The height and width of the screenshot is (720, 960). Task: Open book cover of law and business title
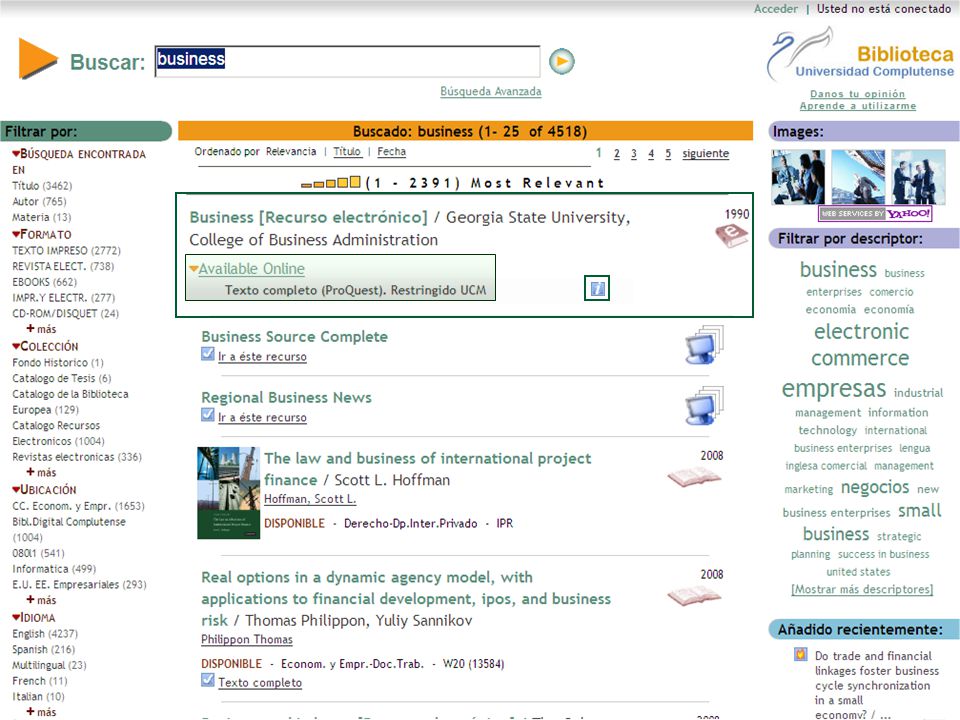[x=228, y=493]
